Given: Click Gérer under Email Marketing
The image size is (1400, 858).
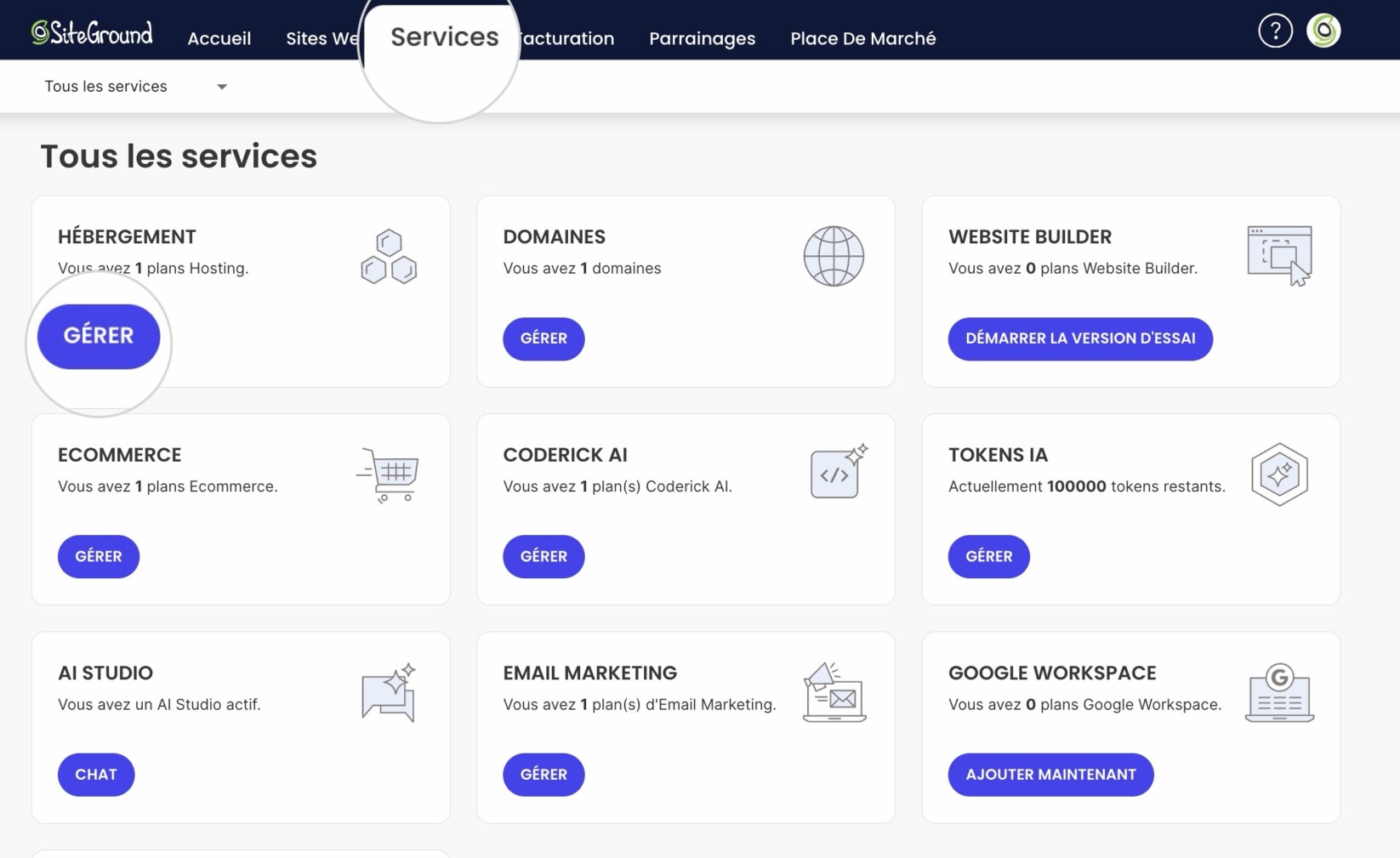Looking at the screenshot, I should [x=543, y=775].
